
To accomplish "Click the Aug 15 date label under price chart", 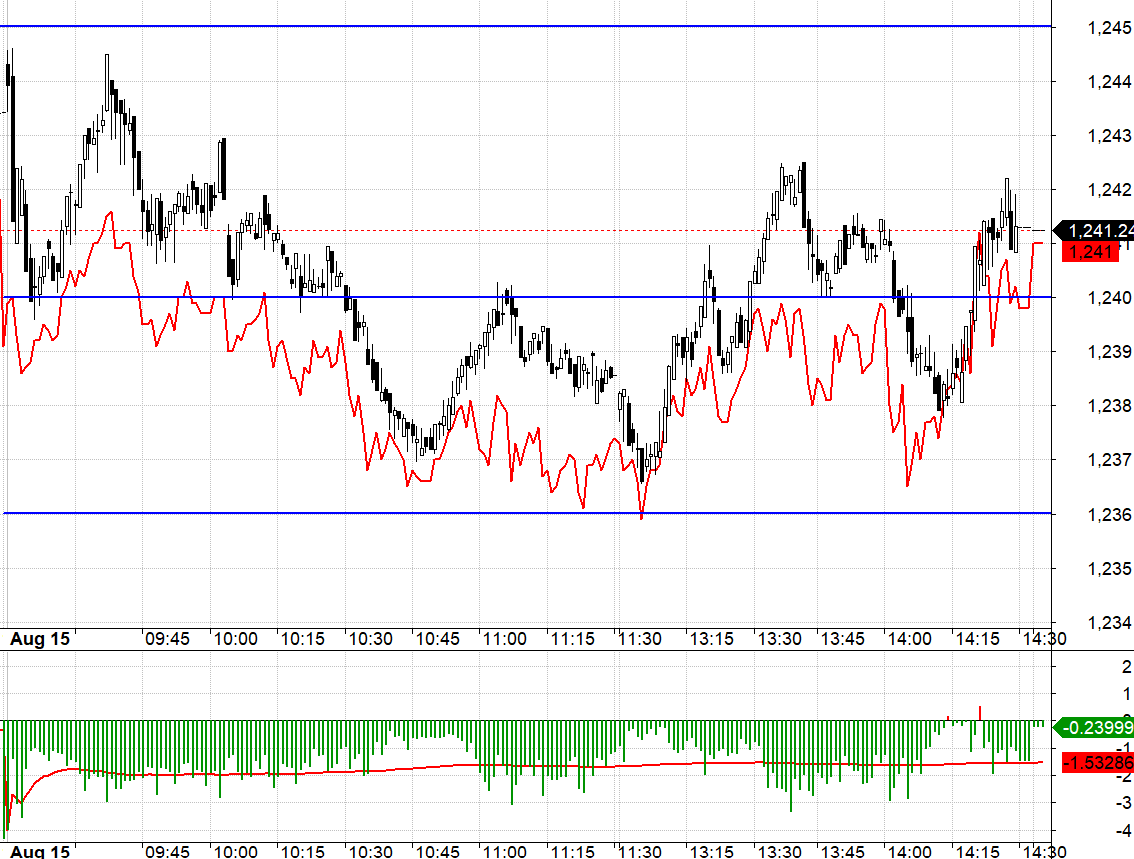I will point(40,639).
